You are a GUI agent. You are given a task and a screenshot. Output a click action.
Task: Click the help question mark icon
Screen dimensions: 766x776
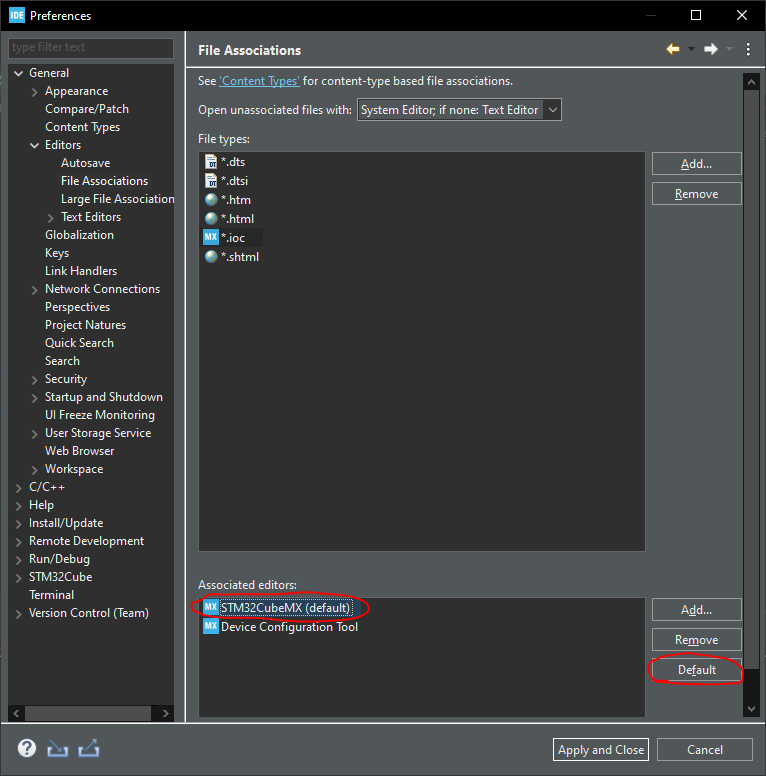pyautogui.click(x=27, y=748)
